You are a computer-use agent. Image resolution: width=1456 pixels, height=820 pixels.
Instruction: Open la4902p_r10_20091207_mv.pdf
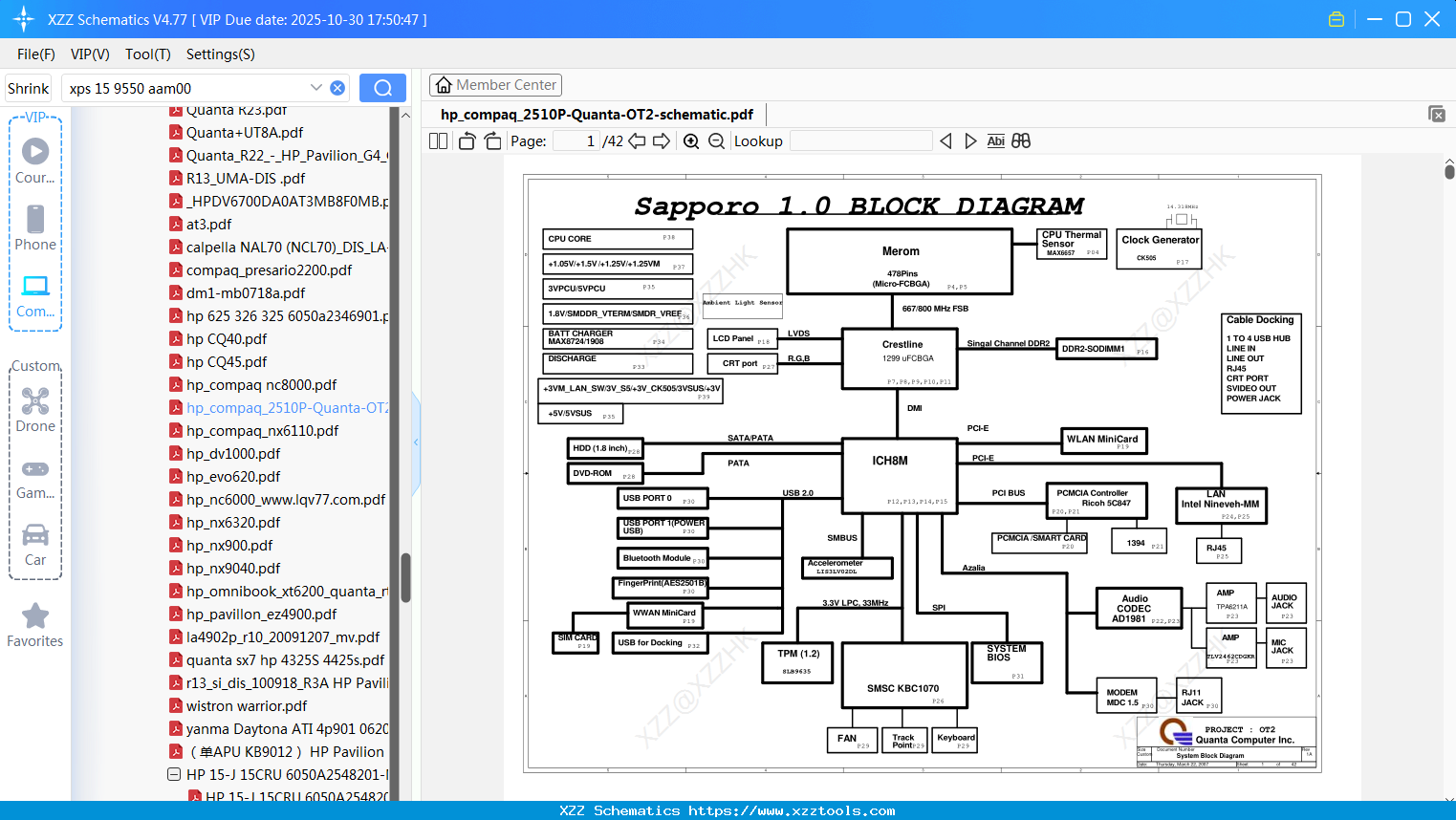tap(283, 637)
